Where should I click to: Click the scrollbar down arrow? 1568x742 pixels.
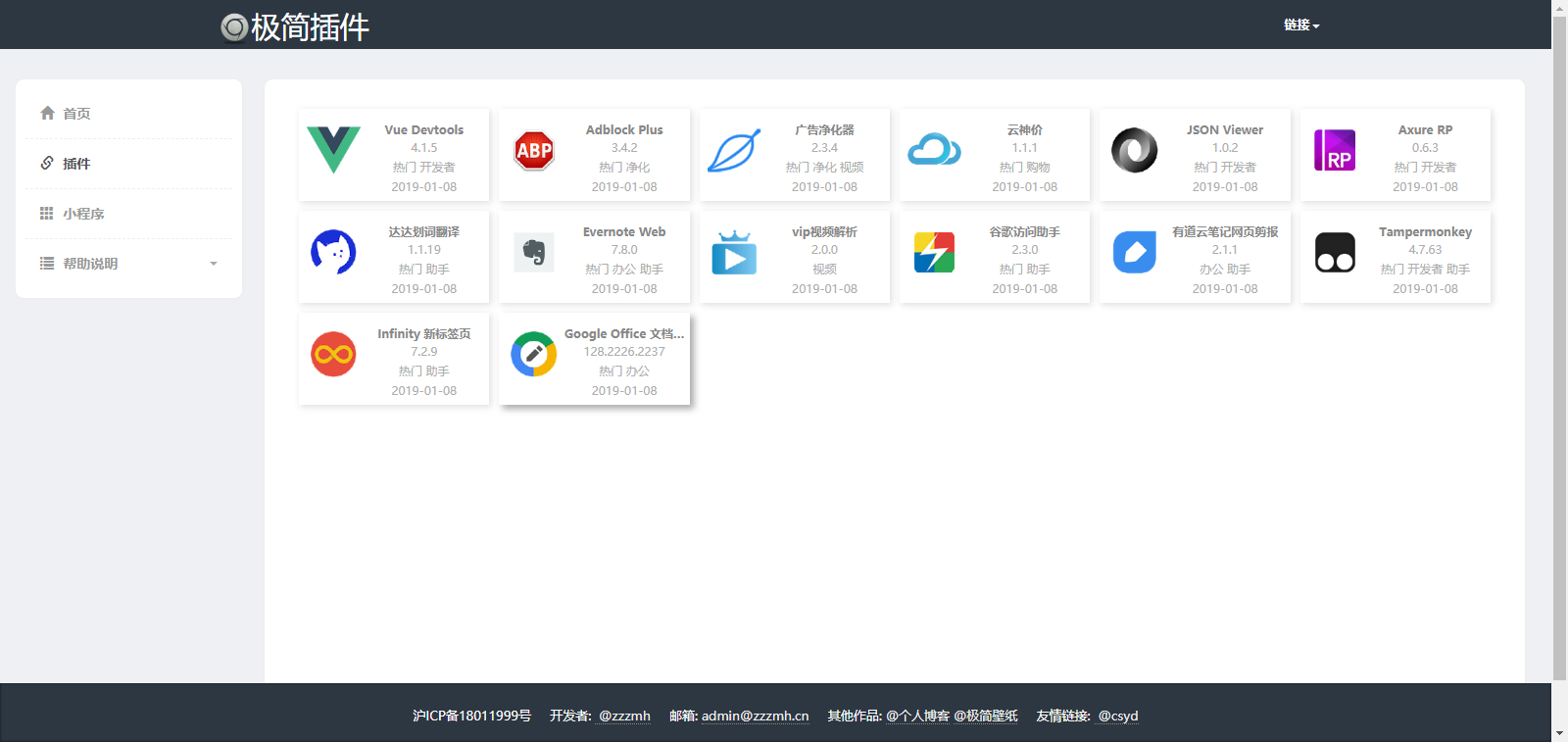[x=1559, y=733]
